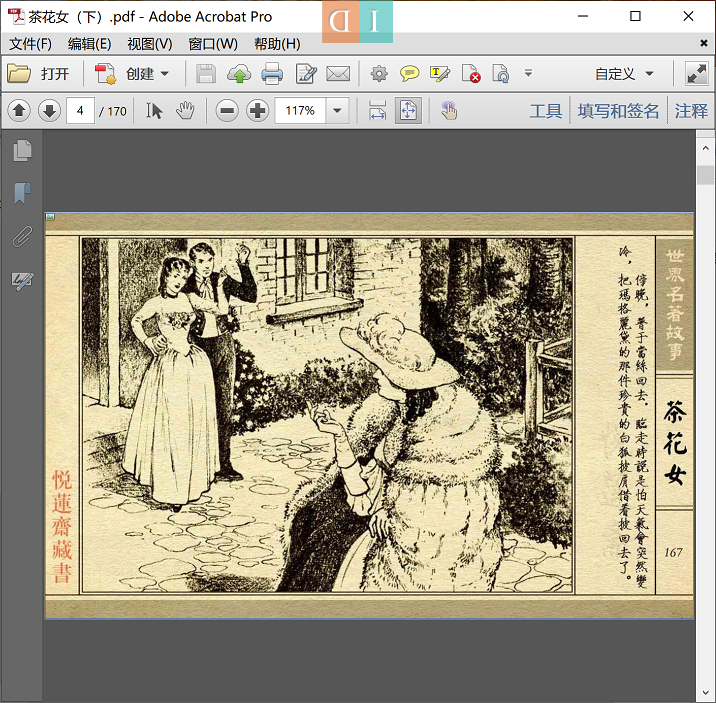Viewport: 716px width, 703px height.
Task: Open the 编辑(E) menu
Action: (x=90, y=44)
